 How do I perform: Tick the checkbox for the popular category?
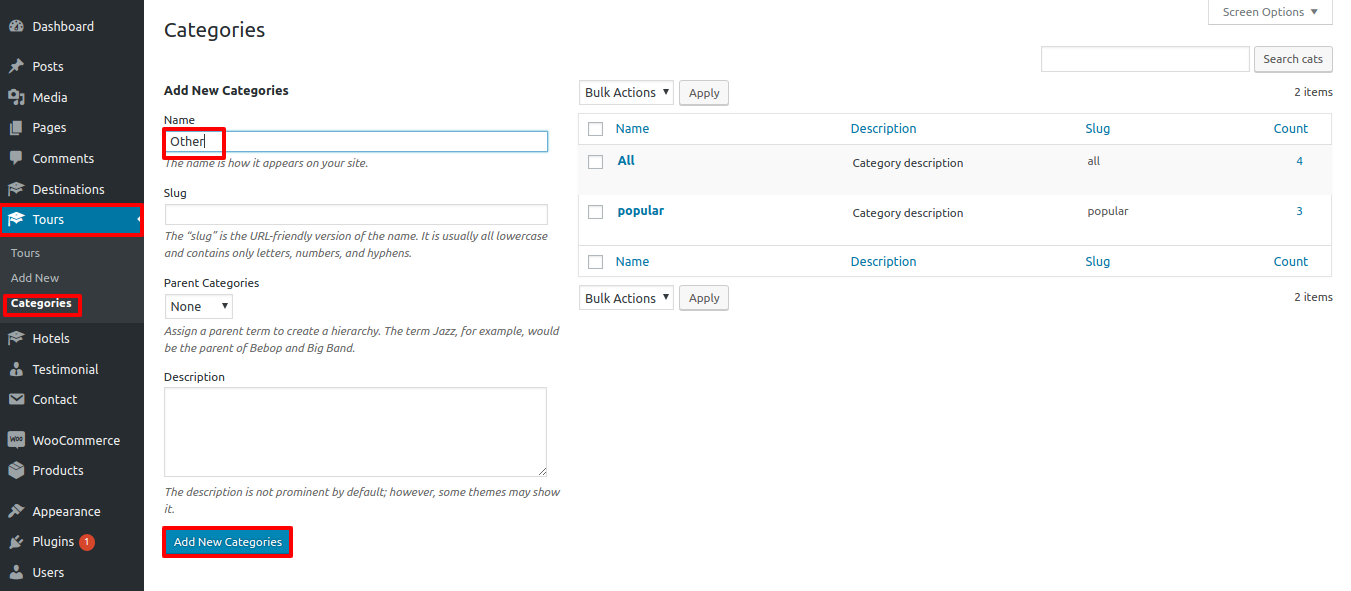pos(596,212)
